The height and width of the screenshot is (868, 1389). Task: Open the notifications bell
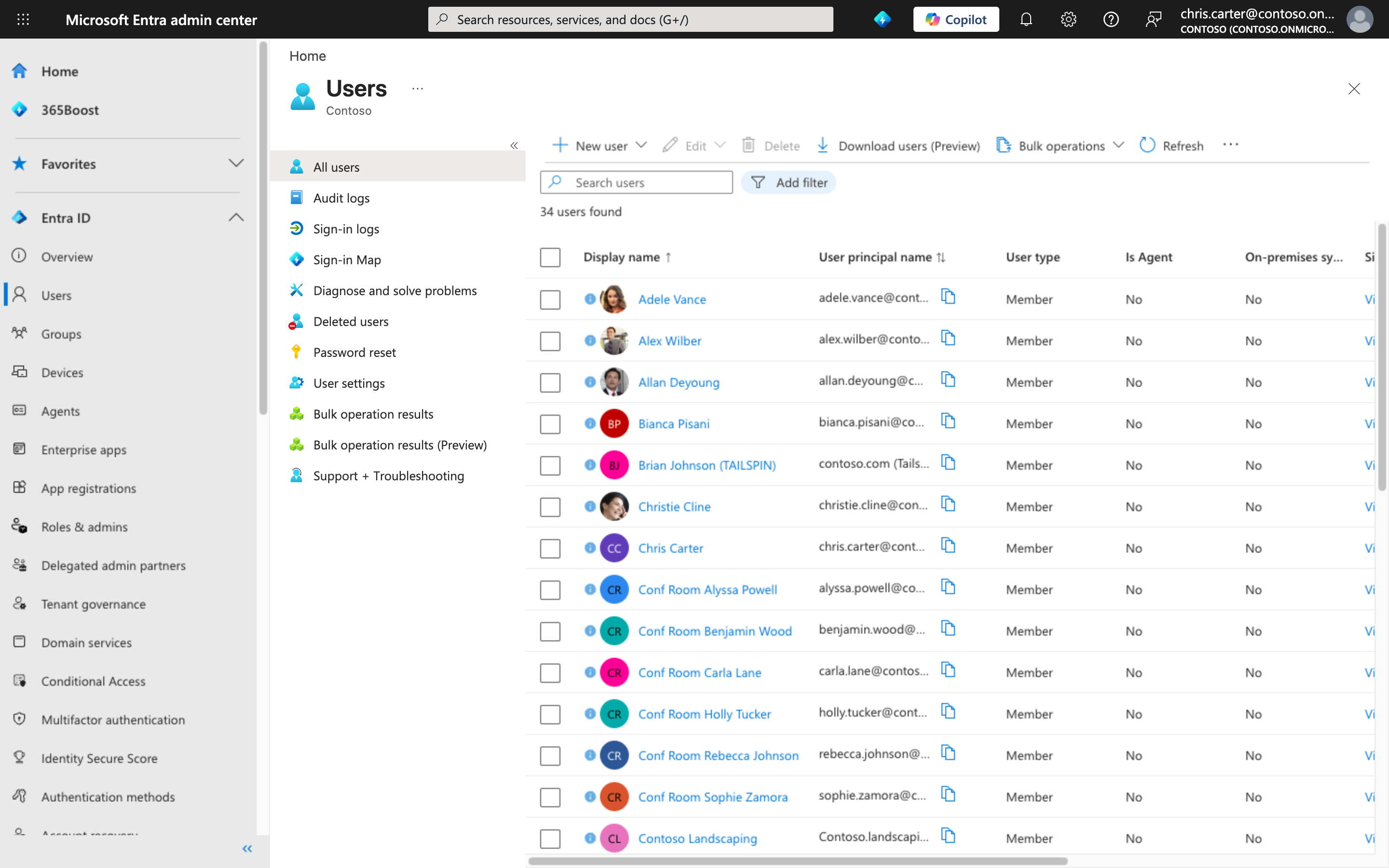tap(1026, 19)
